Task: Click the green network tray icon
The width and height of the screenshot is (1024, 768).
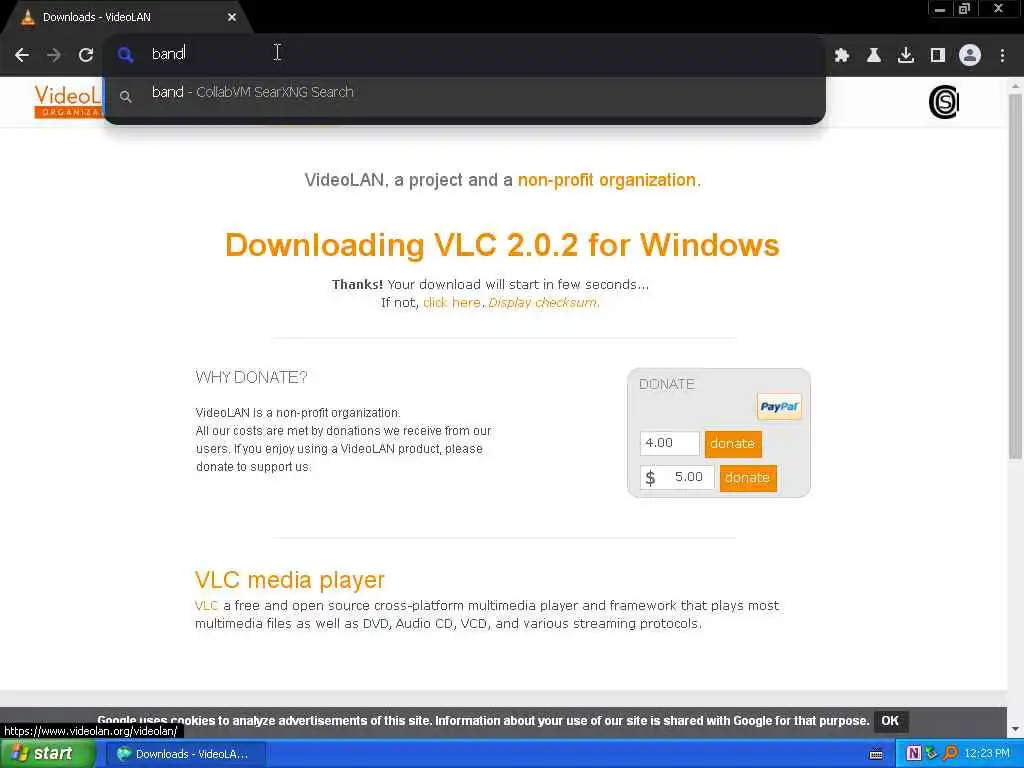Action: pos(932,754)
